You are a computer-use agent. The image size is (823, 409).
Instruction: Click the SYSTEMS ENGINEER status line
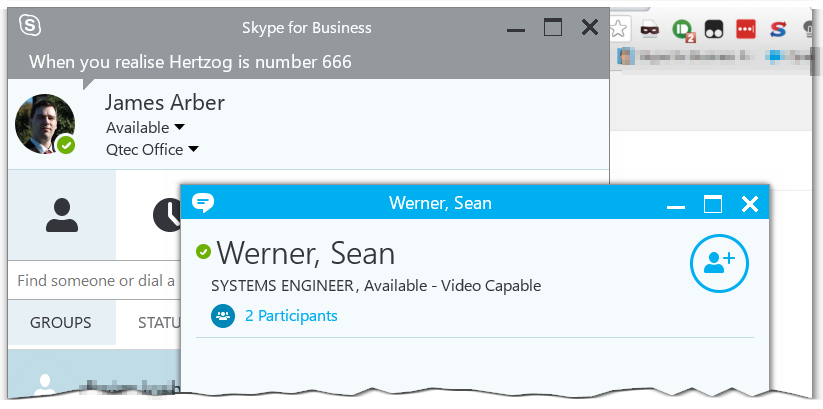click(376, 286)
